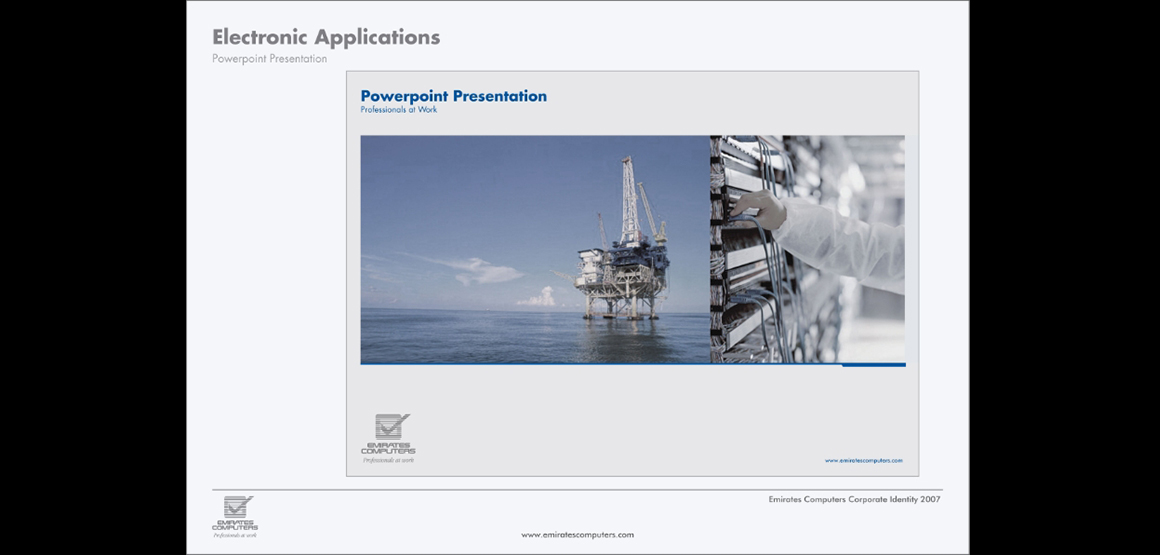
Task: Open the www.emiratescomputers.com link inside the slide
Action: coord(863,461)
